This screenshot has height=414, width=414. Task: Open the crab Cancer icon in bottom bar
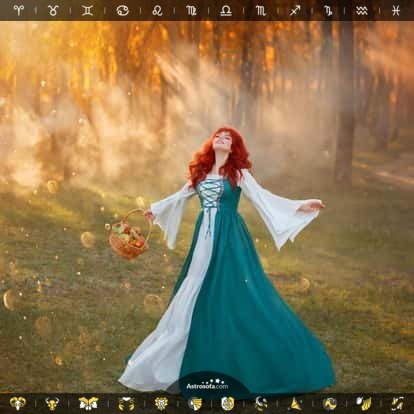[126, 403]
